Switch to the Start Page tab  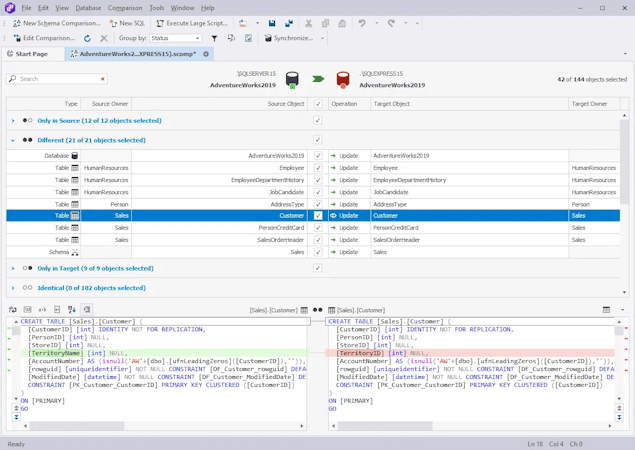pyautogui.click(x=27, y=54)
